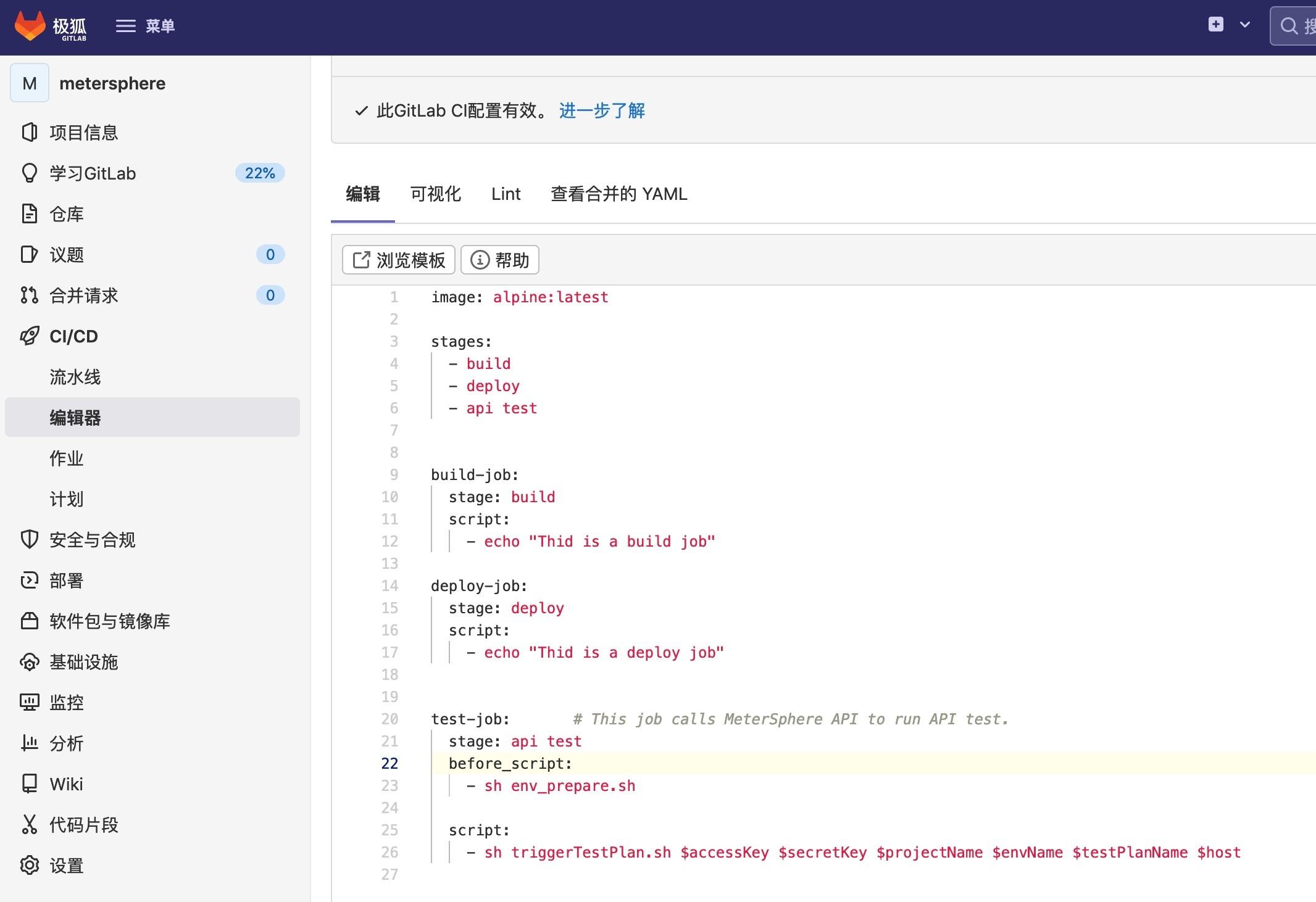Screen dimensions: 1316x902
Task: Open 设置 via the gear icon
Action: (x=29, y=865)
